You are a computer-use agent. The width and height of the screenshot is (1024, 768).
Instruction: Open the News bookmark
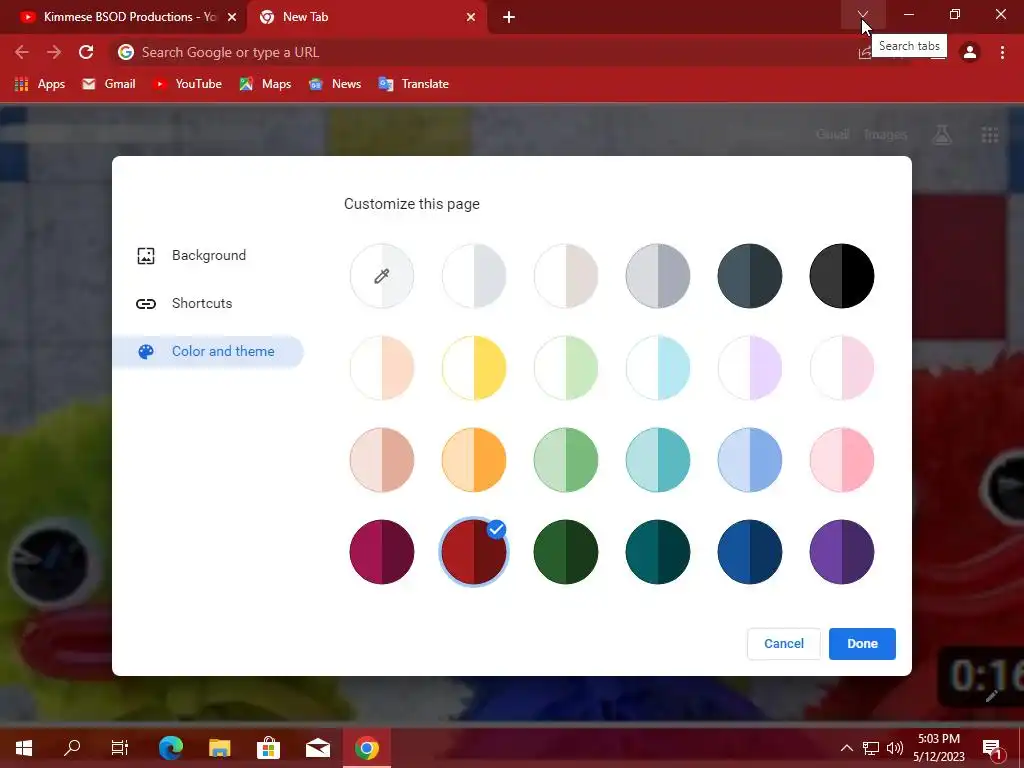(x=335, y=84)
